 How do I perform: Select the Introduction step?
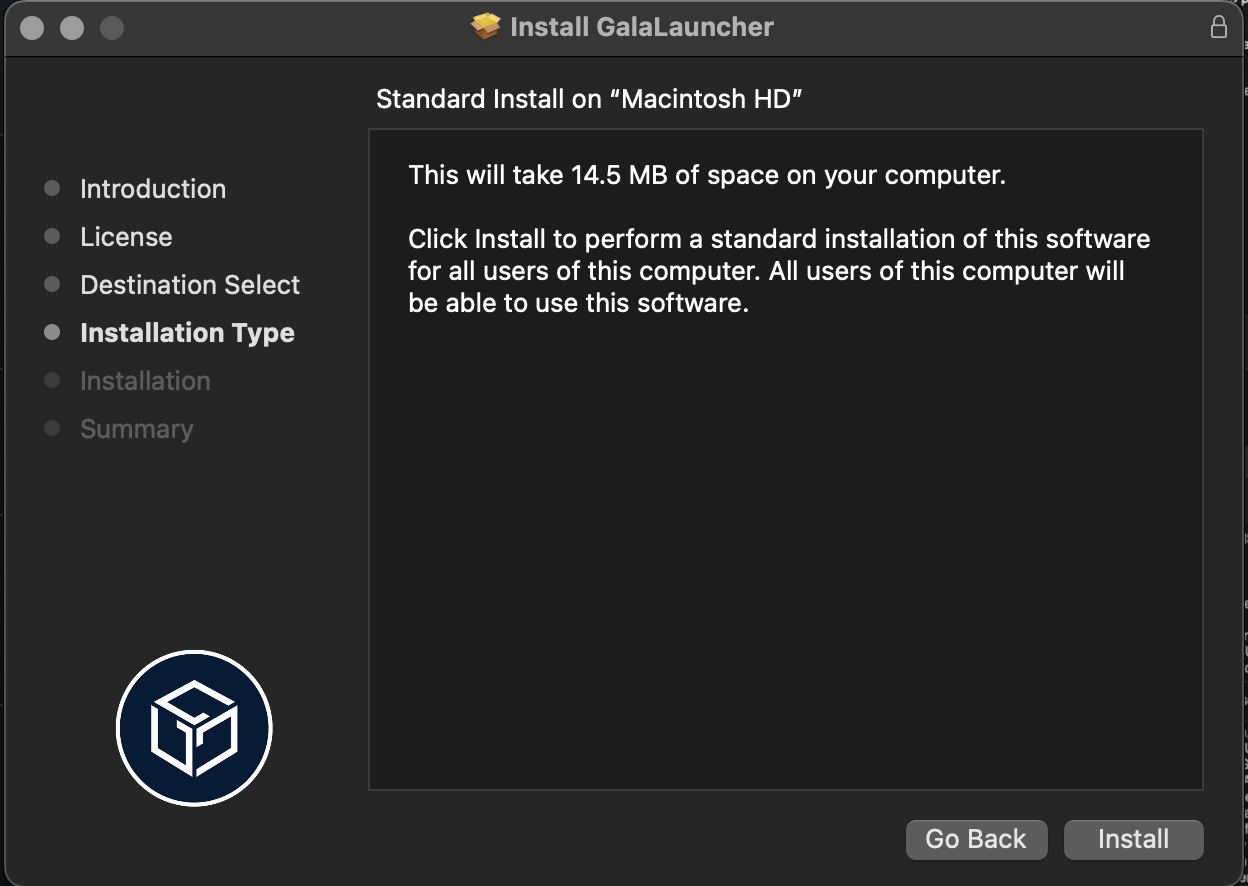pos(153,189)
